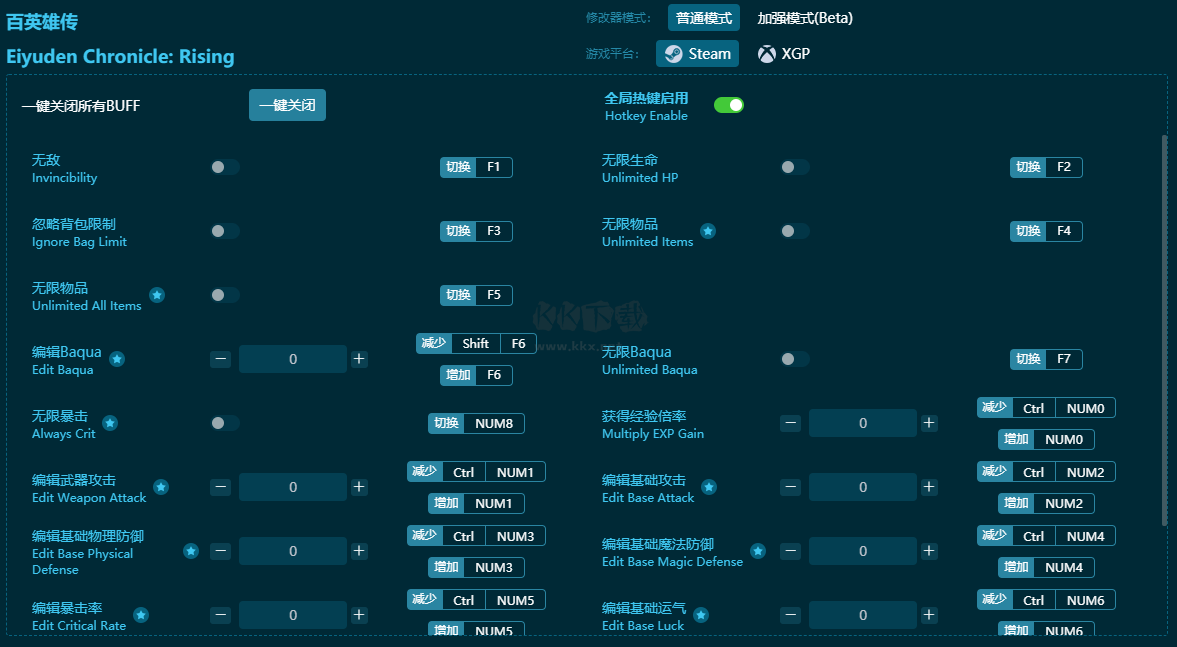
Task: Click the 切换 F7 hotkey button
Action: [1046, 359]
